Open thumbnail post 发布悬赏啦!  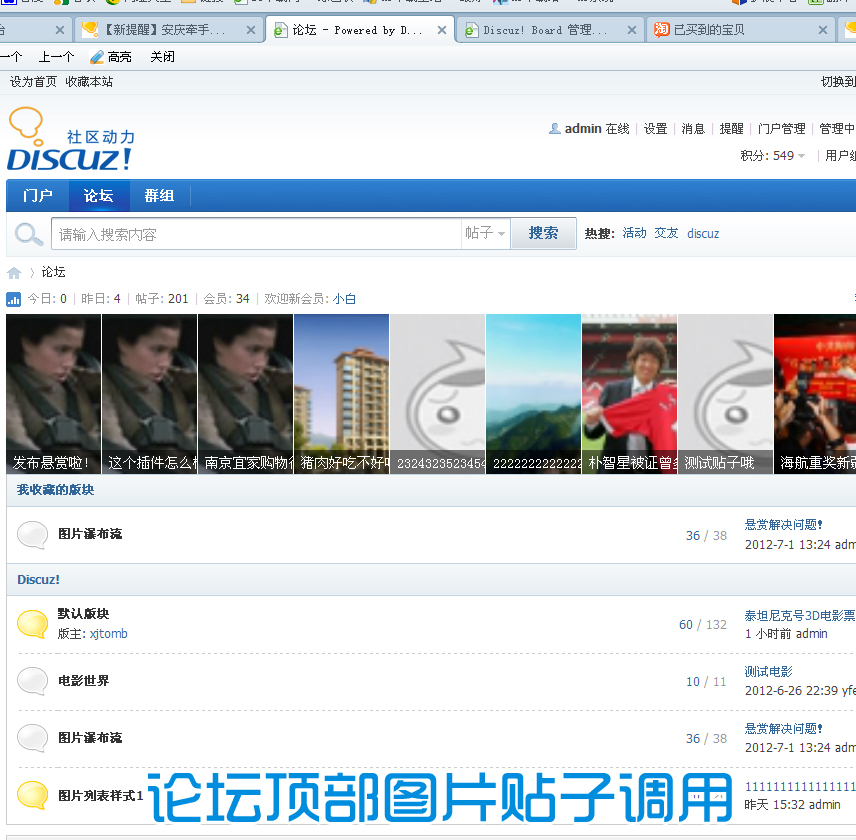[x=54, y=394]
